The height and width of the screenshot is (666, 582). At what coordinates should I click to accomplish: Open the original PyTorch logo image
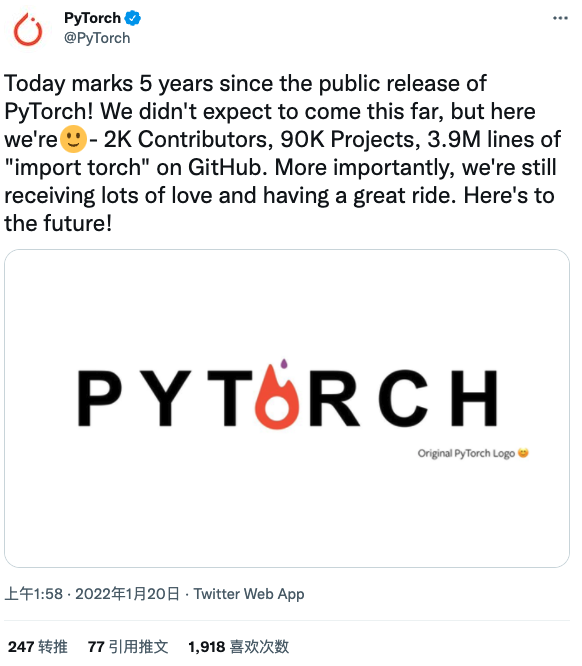point(287,408)
